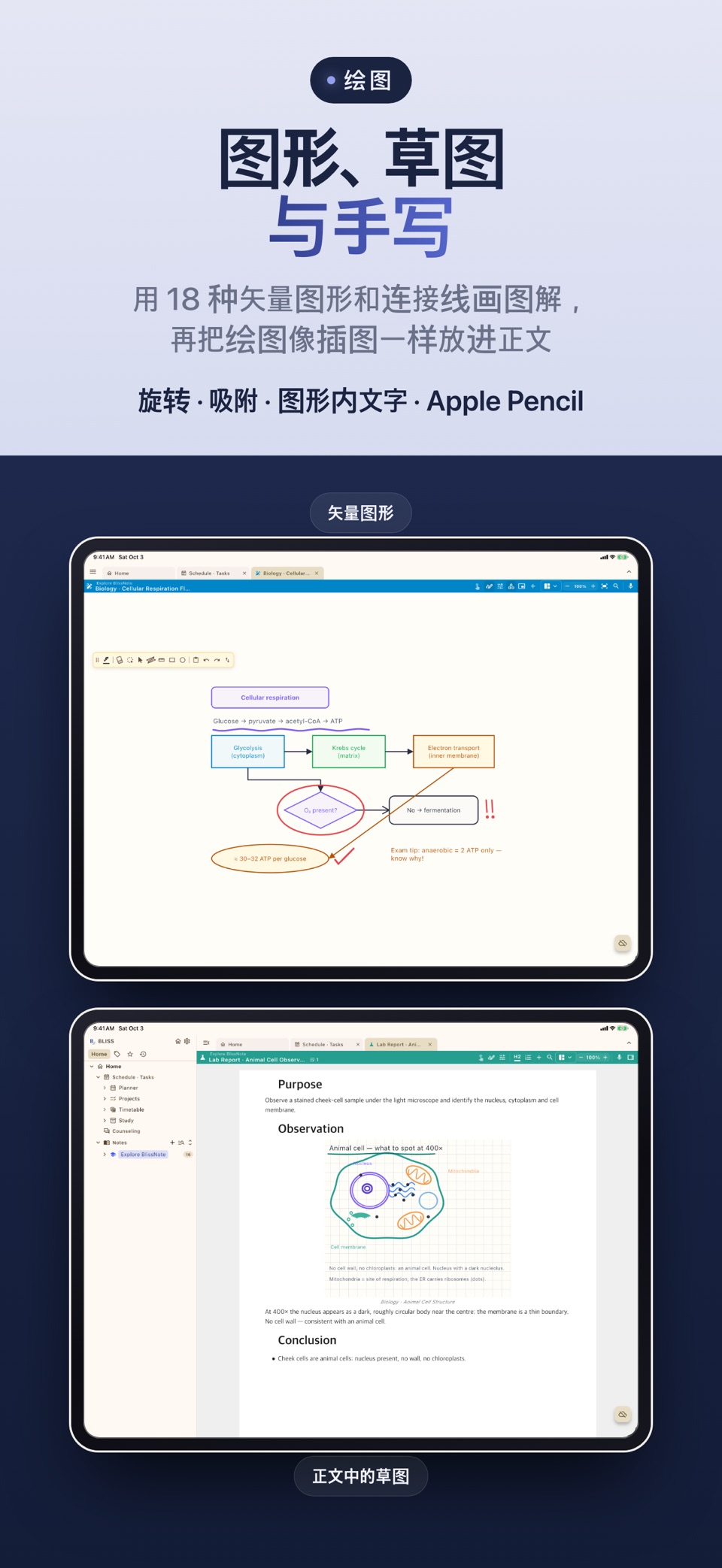Open settings gear beside BLISS title
722x1568 pixels.
[187, 1041]
